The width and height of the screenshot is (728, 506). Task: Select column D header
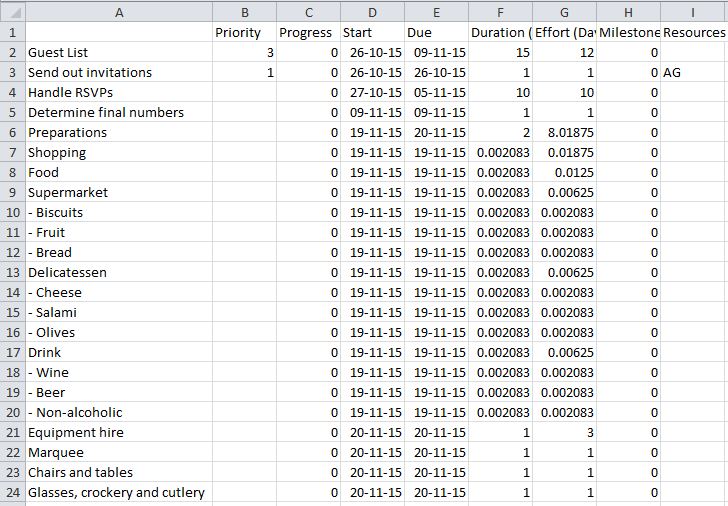click(372, 12)
